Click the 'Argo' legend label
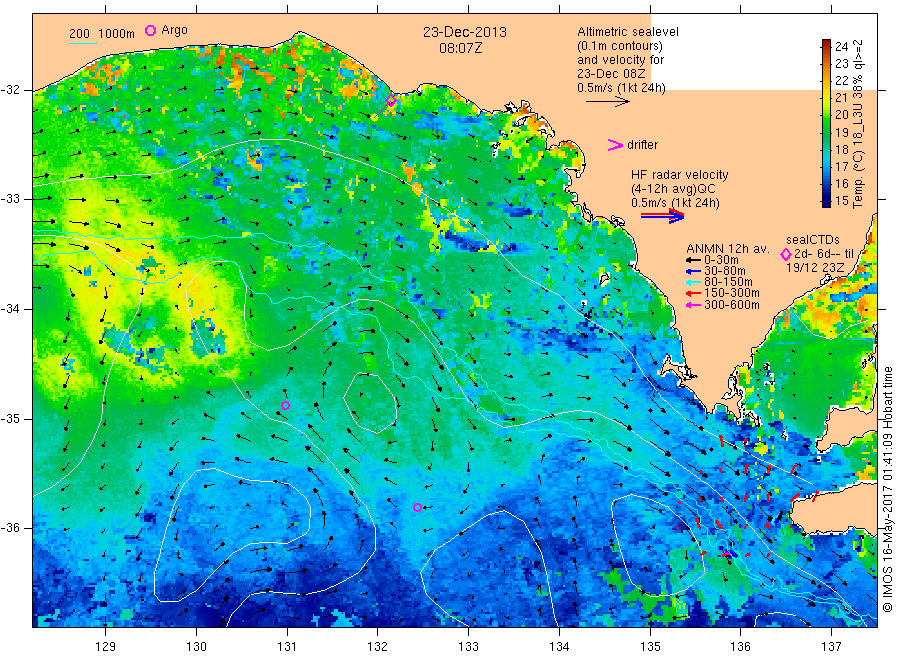The width and height of the screenshot is (900, 660). coord(174,30)
